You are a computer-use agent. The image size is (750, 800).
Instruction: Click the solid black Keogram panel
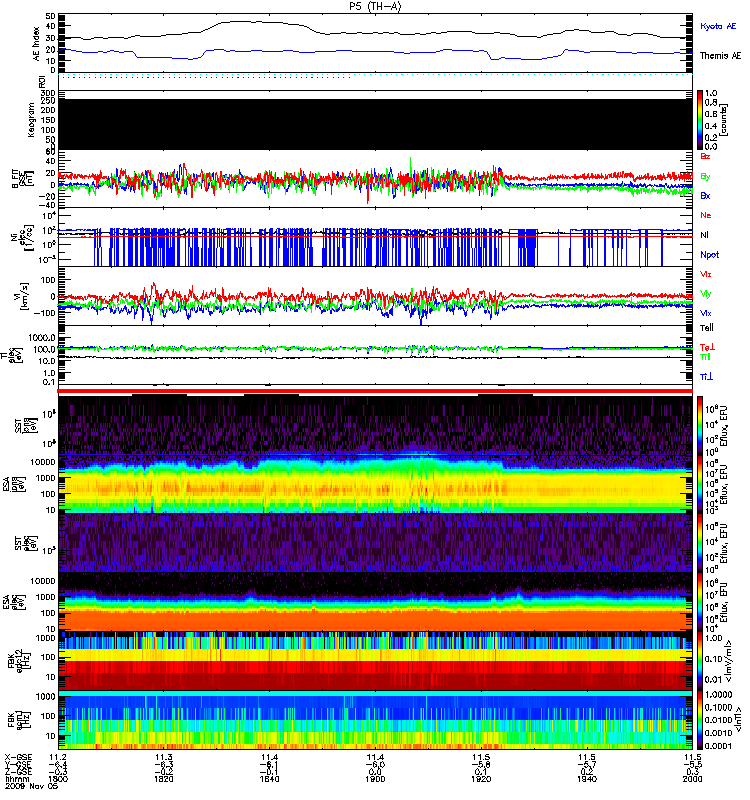coord(375,124)
